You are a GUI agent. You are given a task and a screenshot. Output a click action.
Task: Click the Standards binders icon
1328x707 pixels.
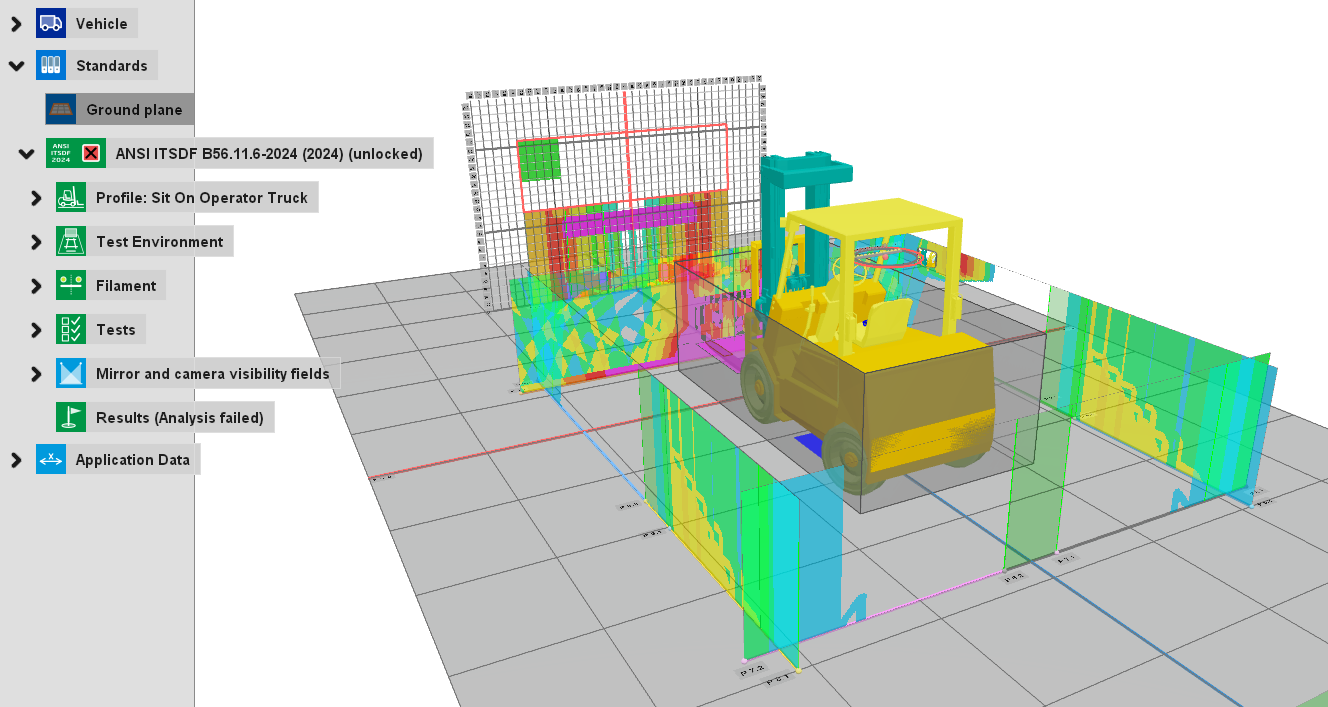(x=51, y=65)
